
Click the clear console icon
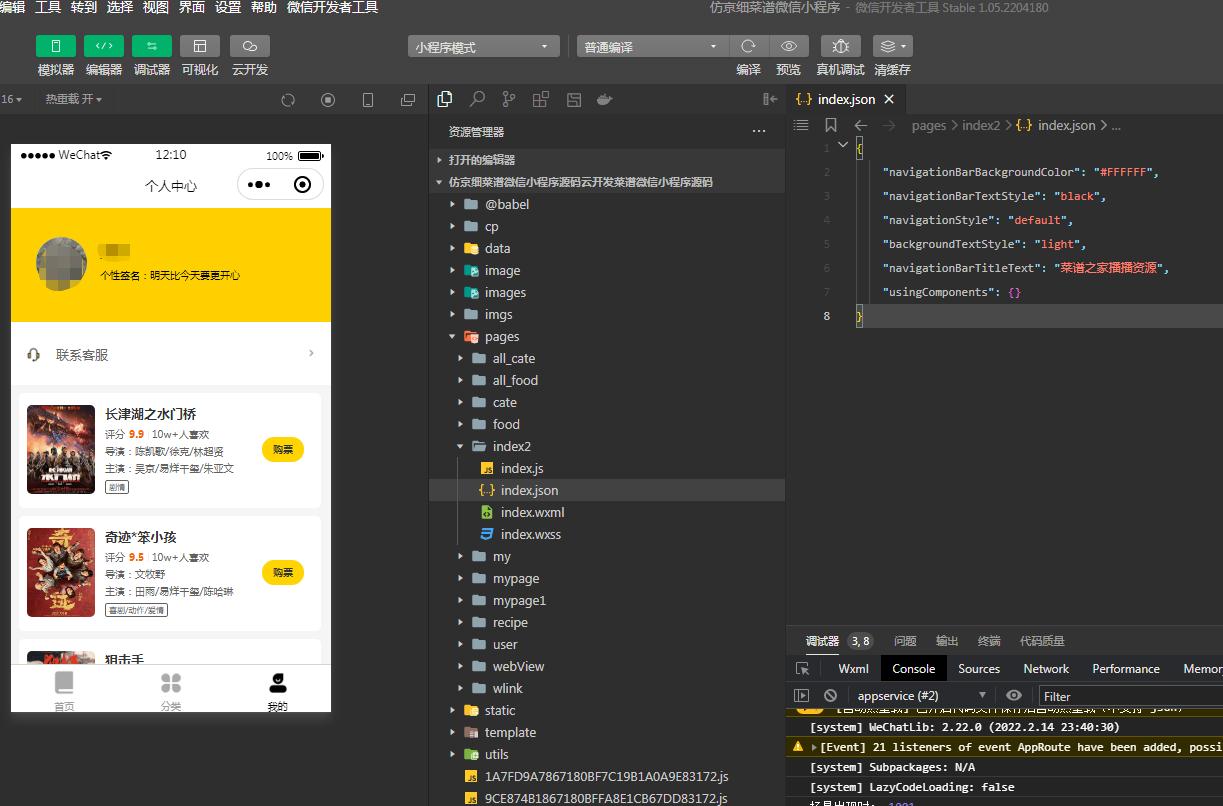click(x=830, y=695)
